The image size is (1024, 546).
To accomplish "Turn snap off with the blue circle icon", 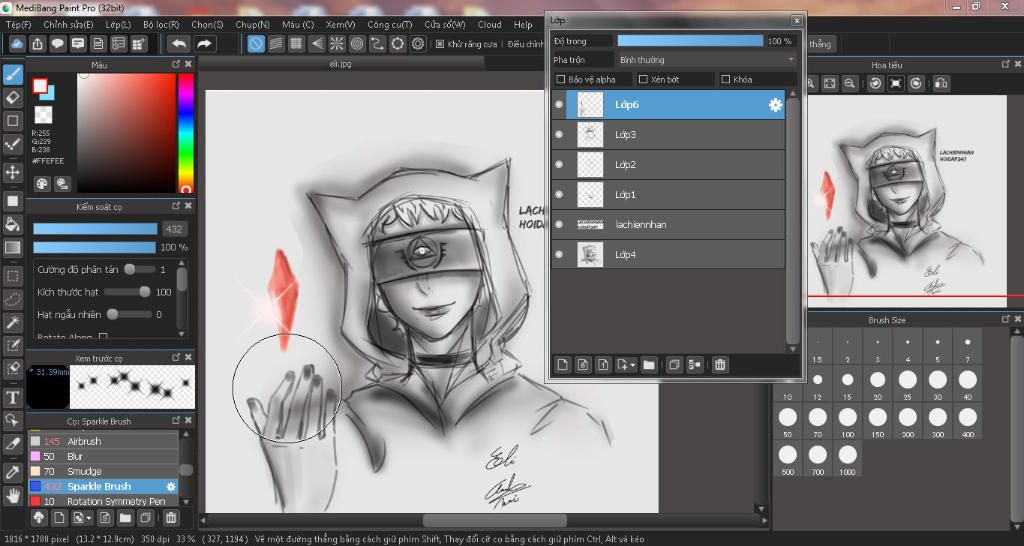I will (256, 44).
